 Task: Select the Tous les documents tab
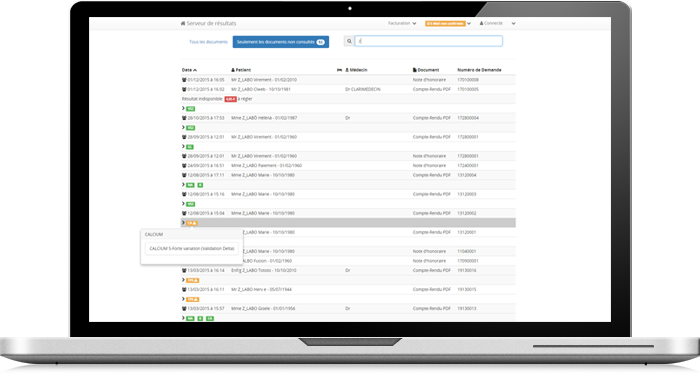(x=208, y=42)
